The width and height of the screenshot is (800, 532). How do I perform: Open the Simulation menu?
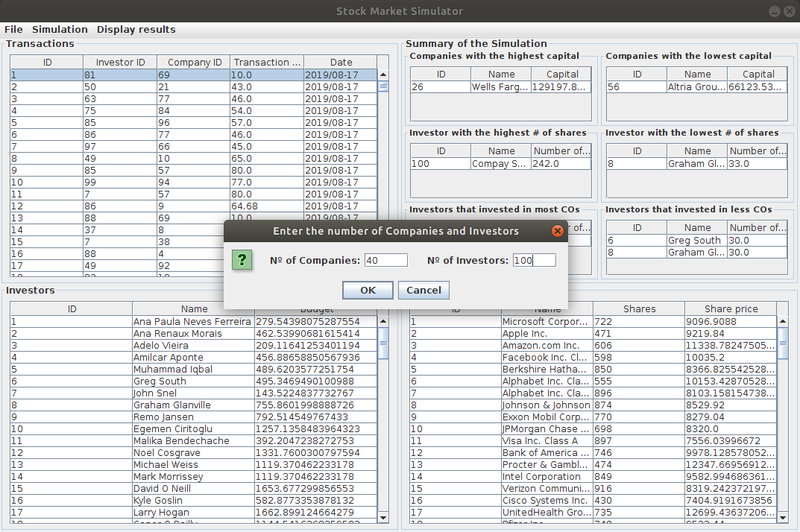point(60,30)
